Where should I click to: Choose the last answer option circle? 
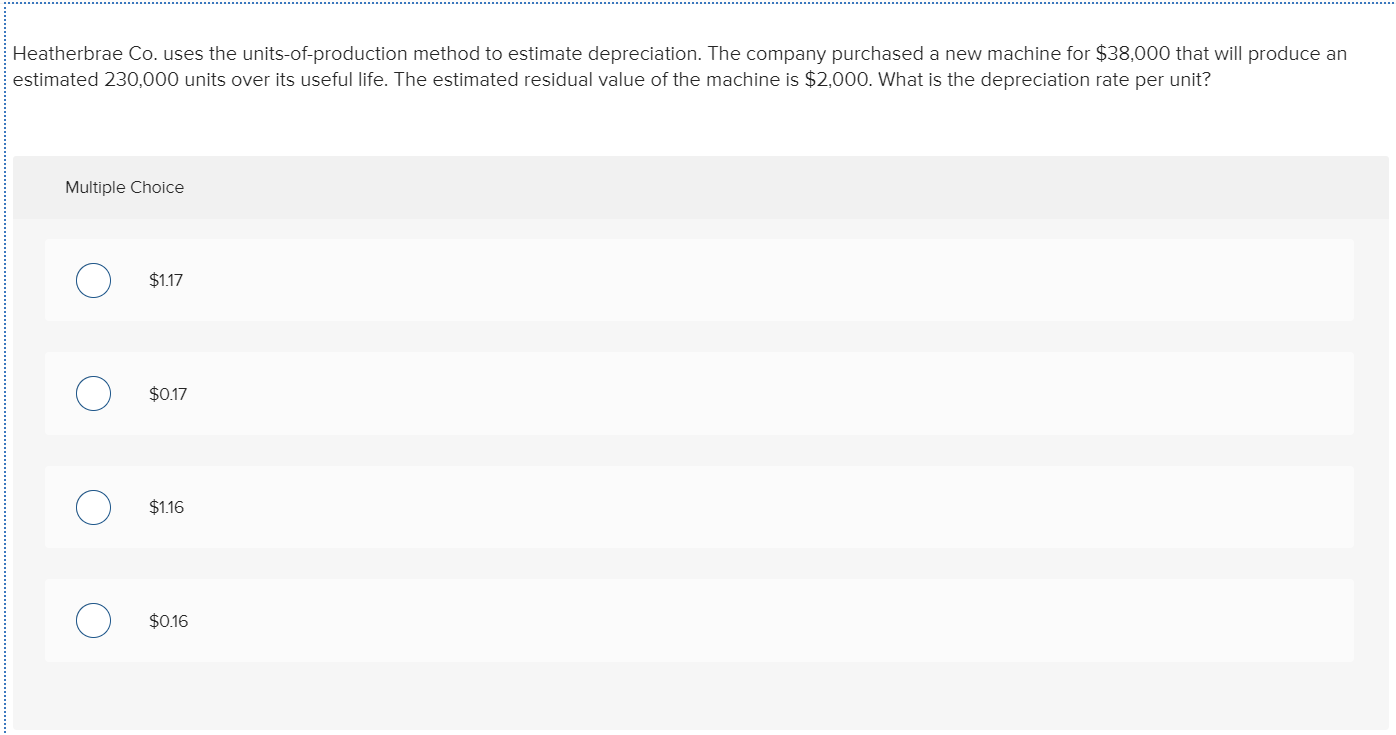[93, 620]
